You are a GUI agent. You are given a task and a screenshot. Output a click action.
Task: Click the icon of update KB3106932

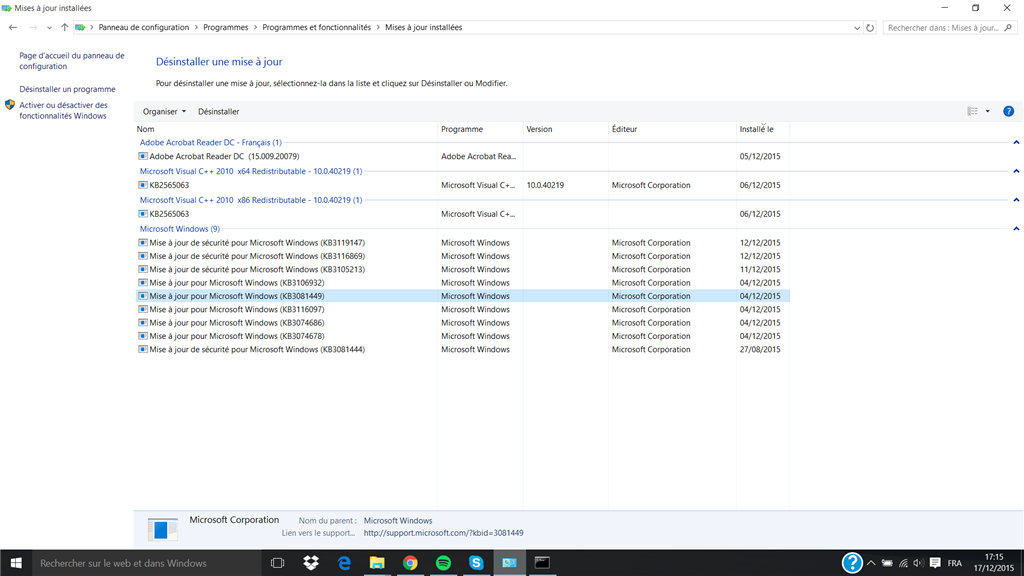(x=143, y=283)
